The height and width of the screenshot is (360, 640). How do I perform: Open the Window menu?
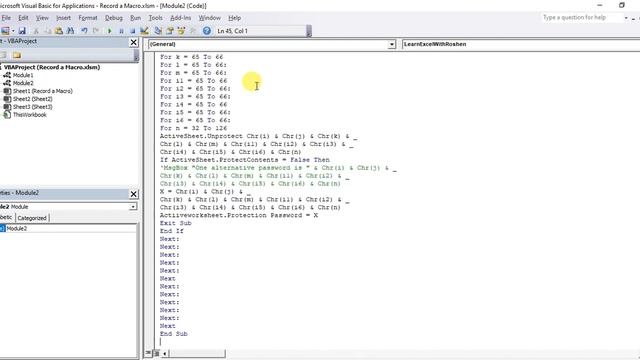pyautogui.click(x=209, y=18)
